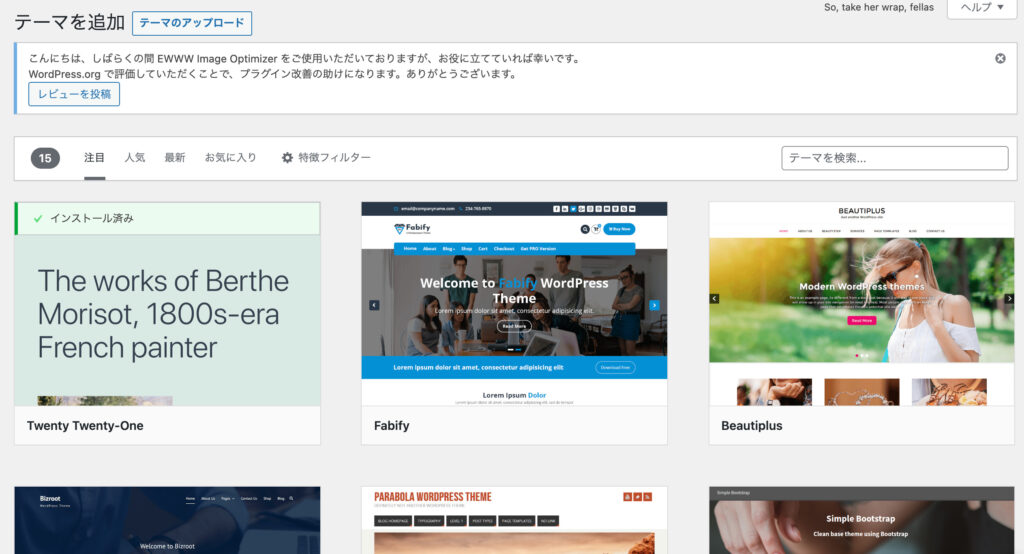Click the テーマを追加 page heading
This screenshot has width=1024, height=554.
coord(69,22)
